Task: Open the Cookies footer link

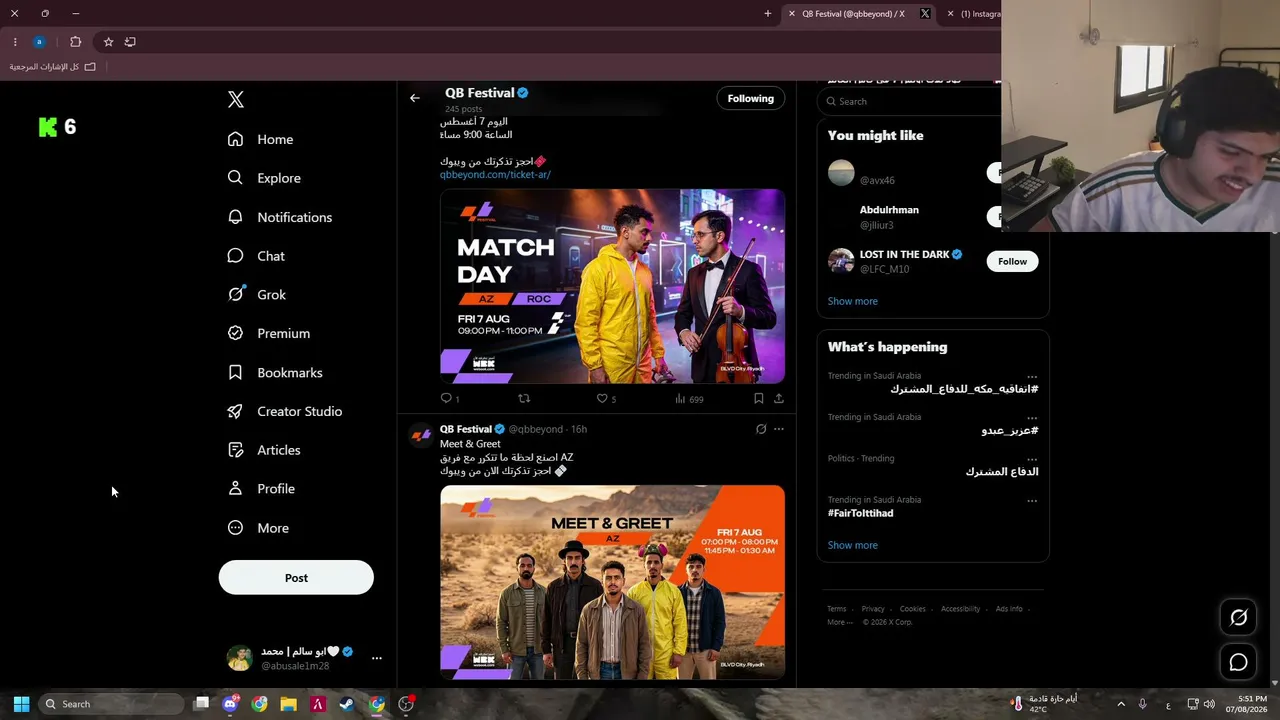Action: (913, 609)
